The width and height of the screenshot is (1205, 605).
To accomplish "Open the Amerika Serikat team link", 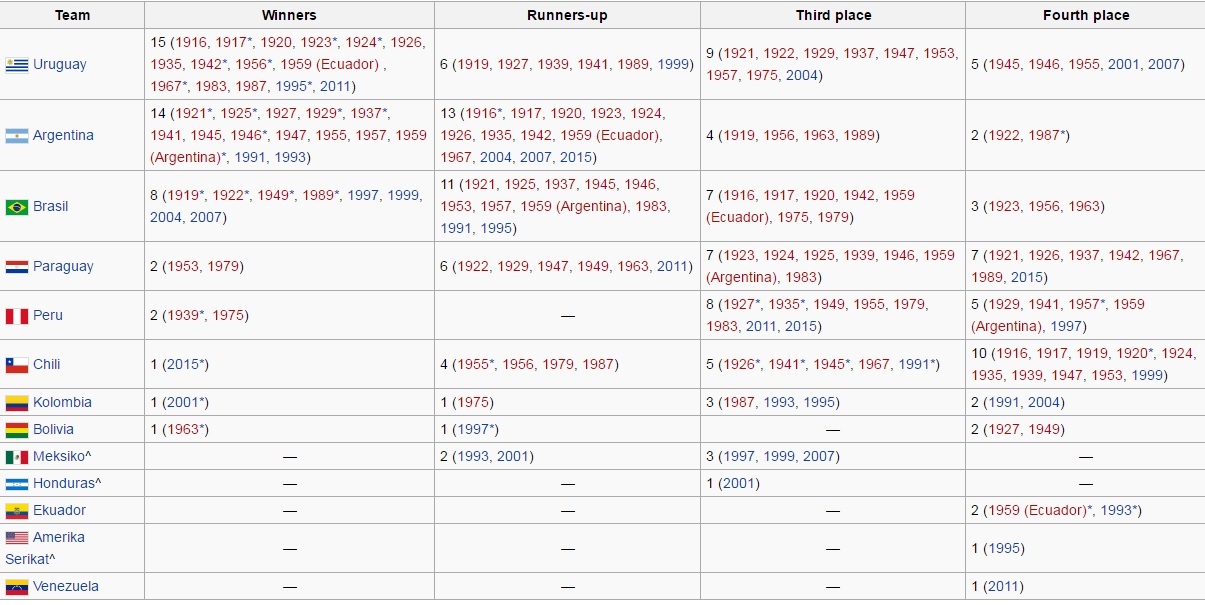I will [x=45, y=548].
